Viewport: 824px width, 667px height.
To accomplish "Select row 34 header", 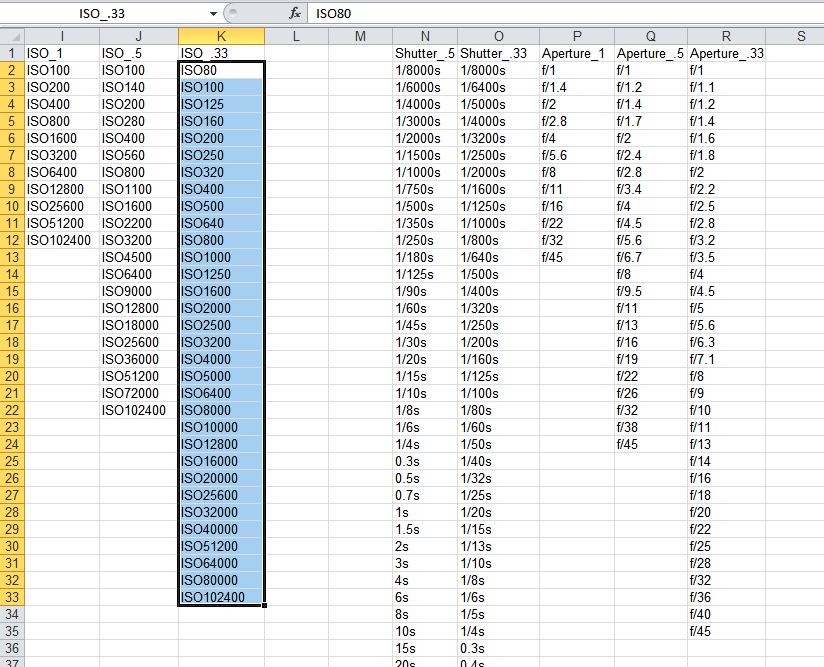I will coord(12,614).
